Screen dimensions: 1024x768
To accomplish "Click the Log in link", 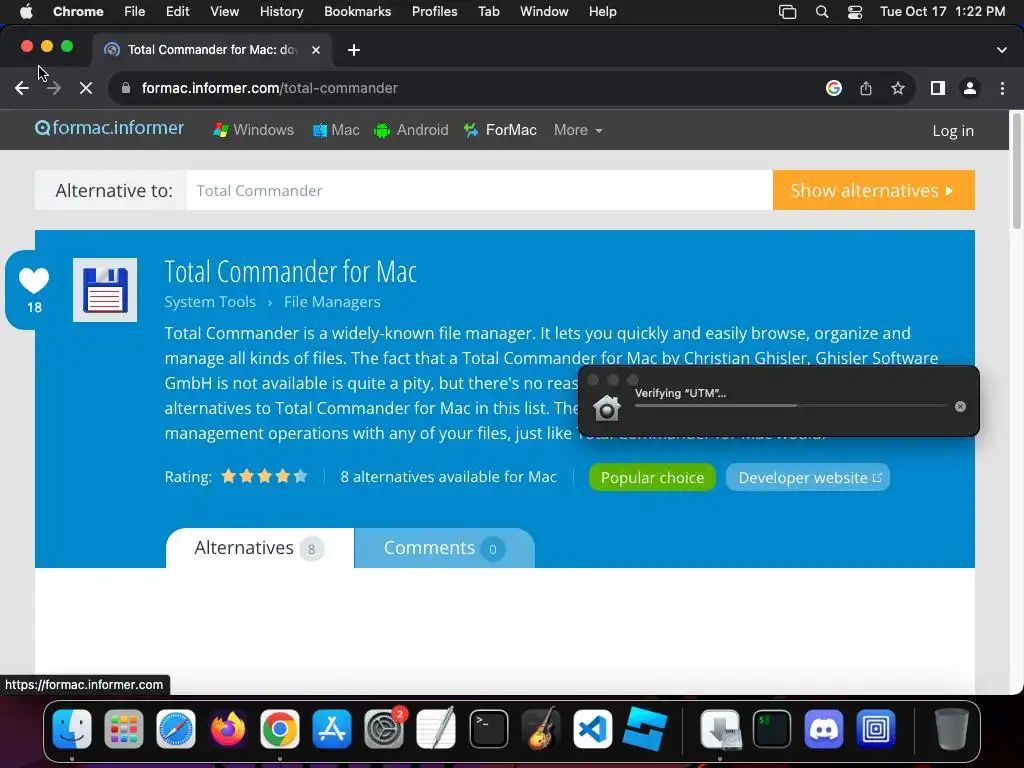I will [x=953, y=131].
